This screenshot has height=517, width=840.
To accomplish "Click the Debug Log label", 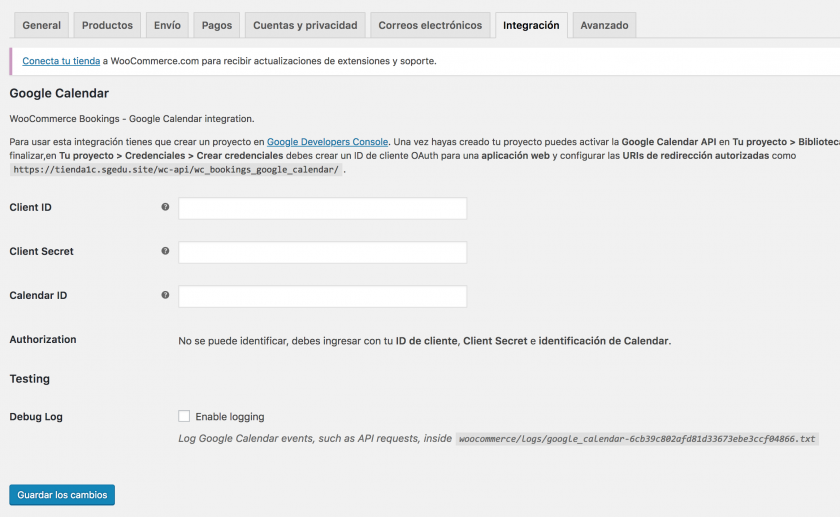I will pos(36,416).
